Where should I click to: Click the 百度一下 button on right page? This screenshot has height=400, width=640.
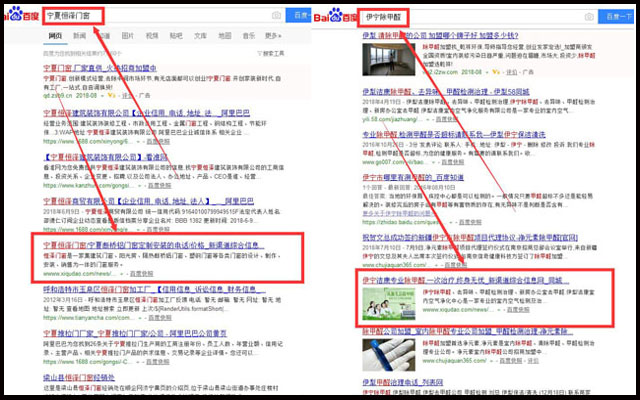click(616, 17)
